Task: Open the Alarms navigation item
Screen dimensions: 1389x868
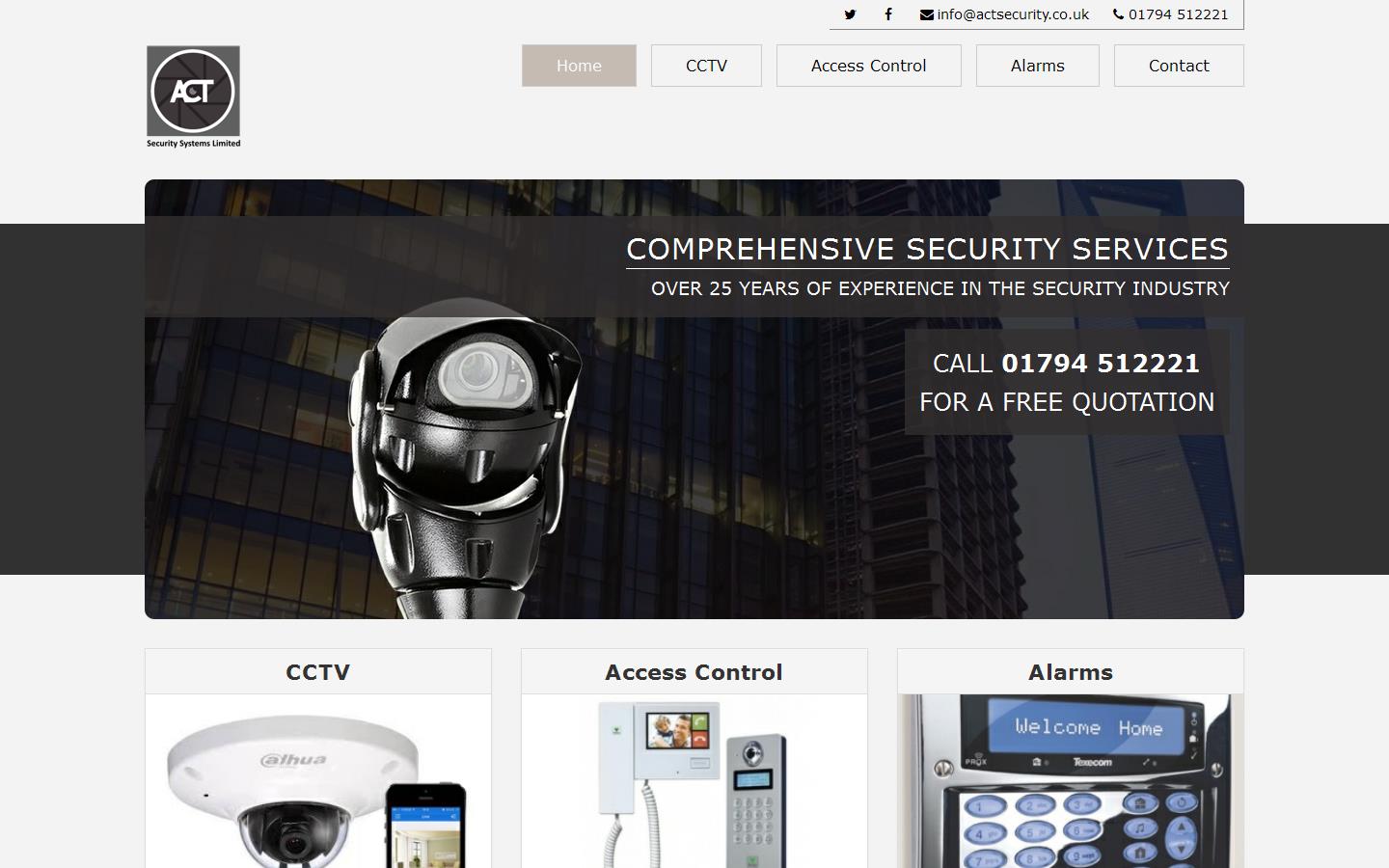Action: click(x=1037, y=66)
